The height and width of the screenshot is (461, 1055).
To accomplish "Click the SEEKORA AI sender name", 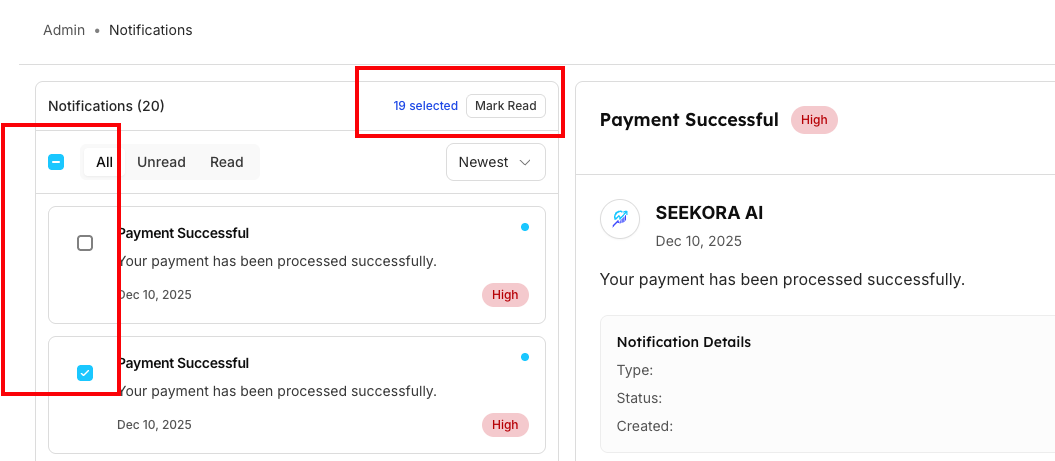I will pyautogui.click(x=709, y=213).
